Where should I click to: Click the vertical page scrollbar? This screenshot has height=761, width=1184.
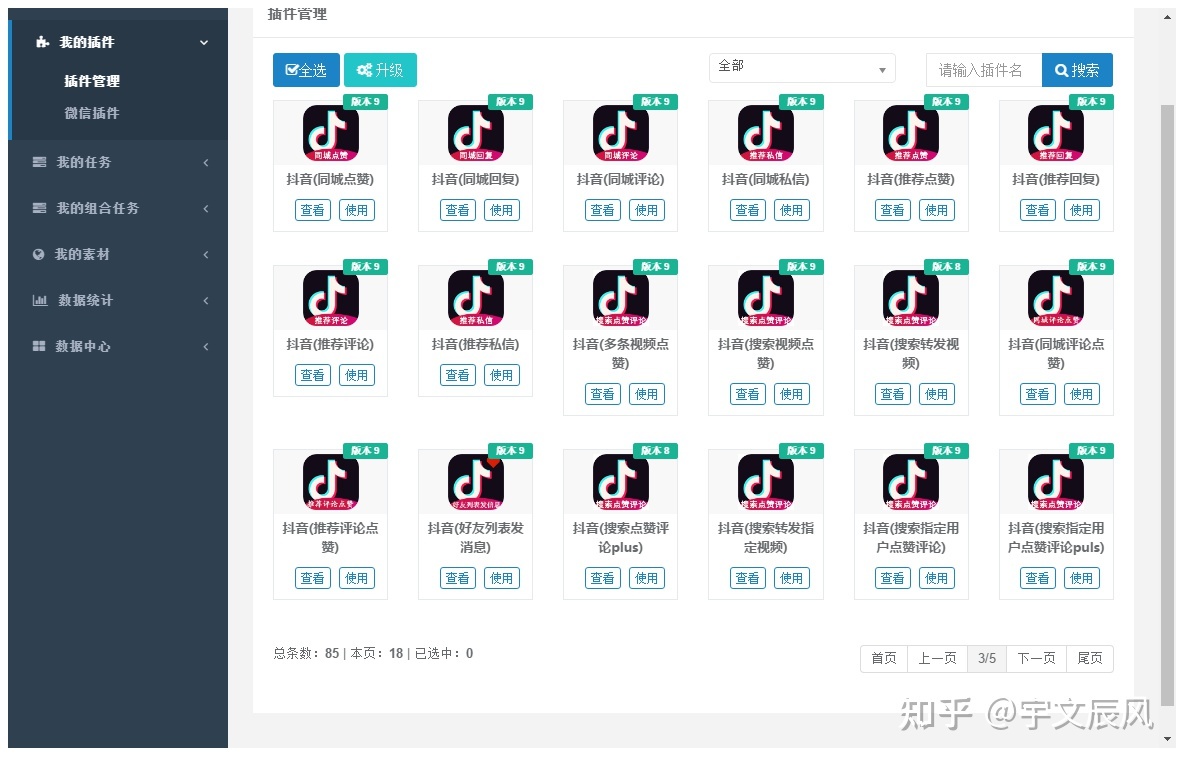point(1167,400)
